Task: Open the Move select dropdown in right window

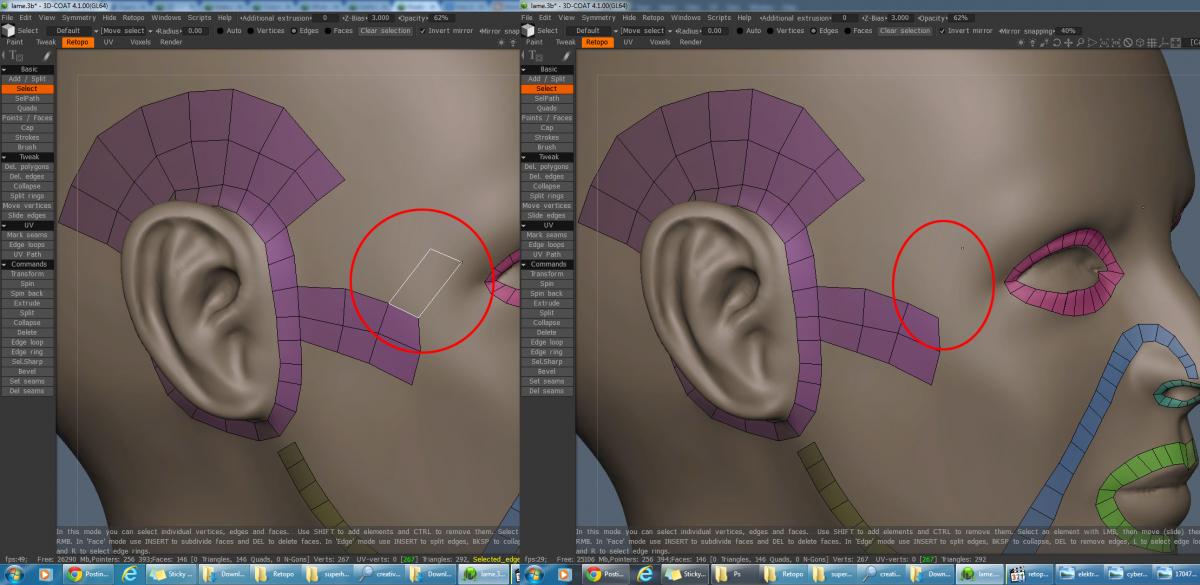Action: pos(645,31)
